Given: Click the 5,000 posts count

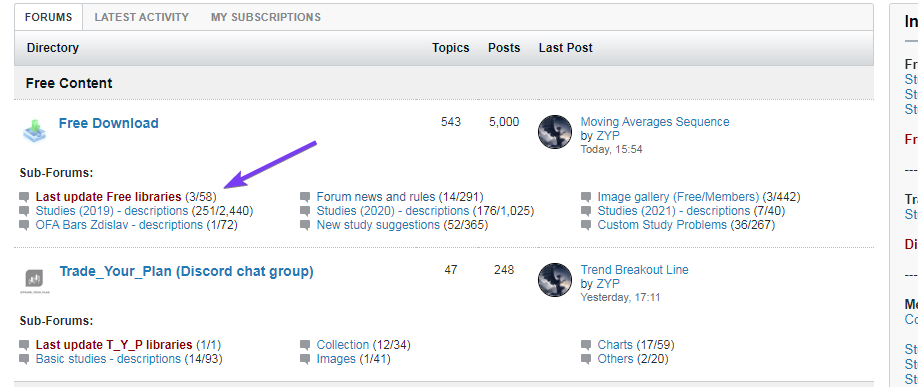Looking at the screenshot, I should [x=504, y=122].
